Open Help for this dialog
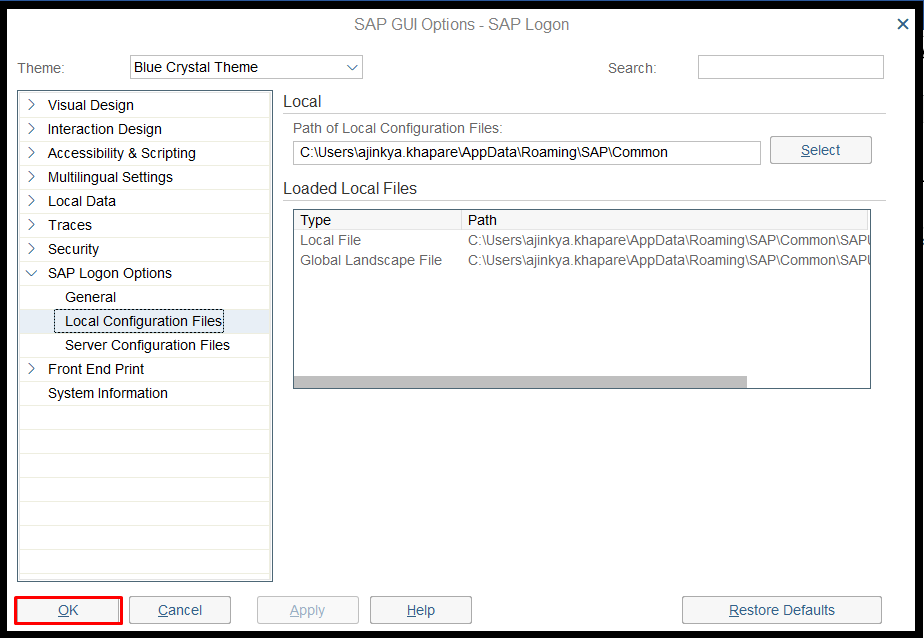 tap(420, 610)
